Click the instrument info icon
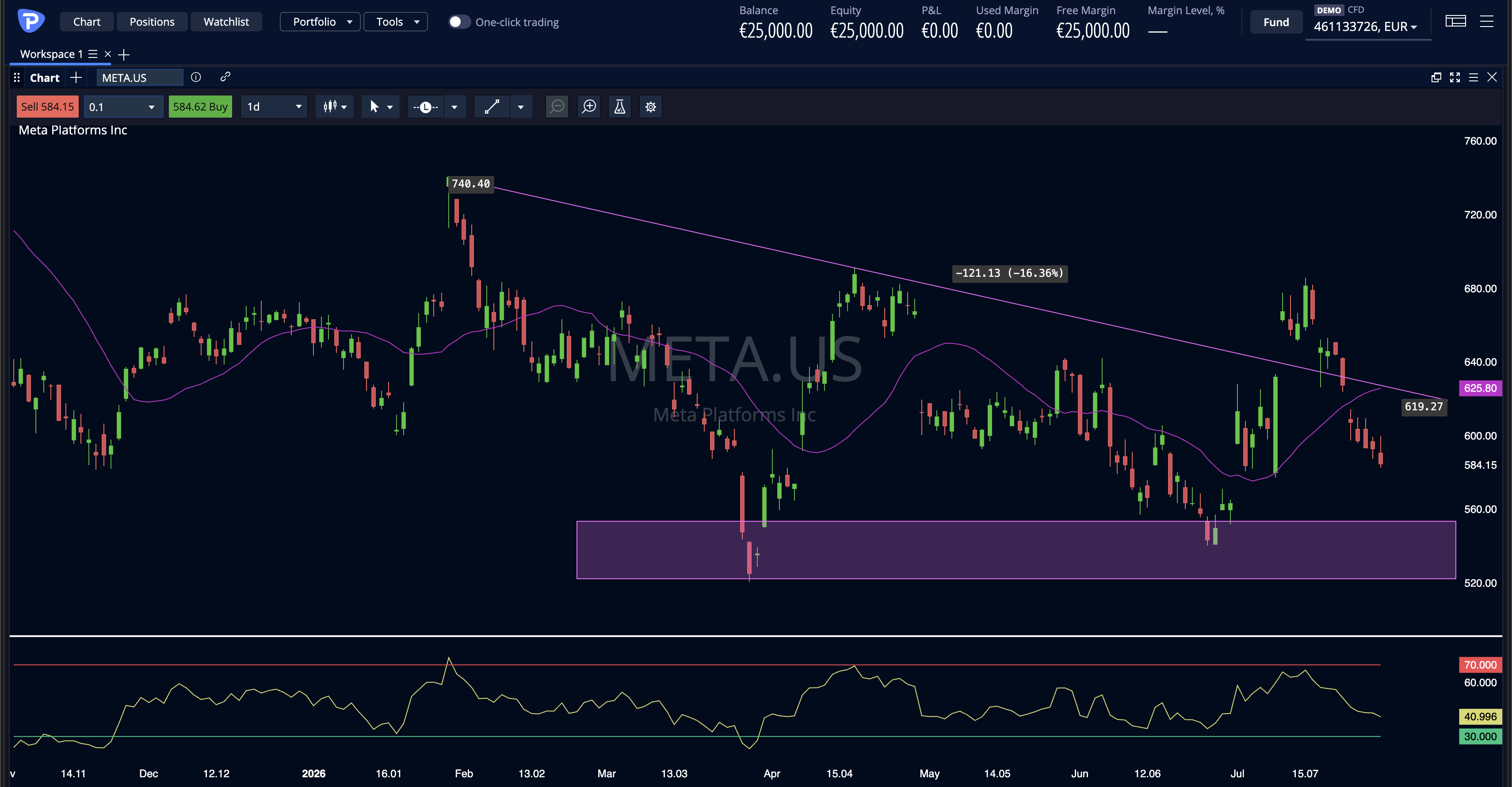1512x787 pixels. [x=196, y=77]
